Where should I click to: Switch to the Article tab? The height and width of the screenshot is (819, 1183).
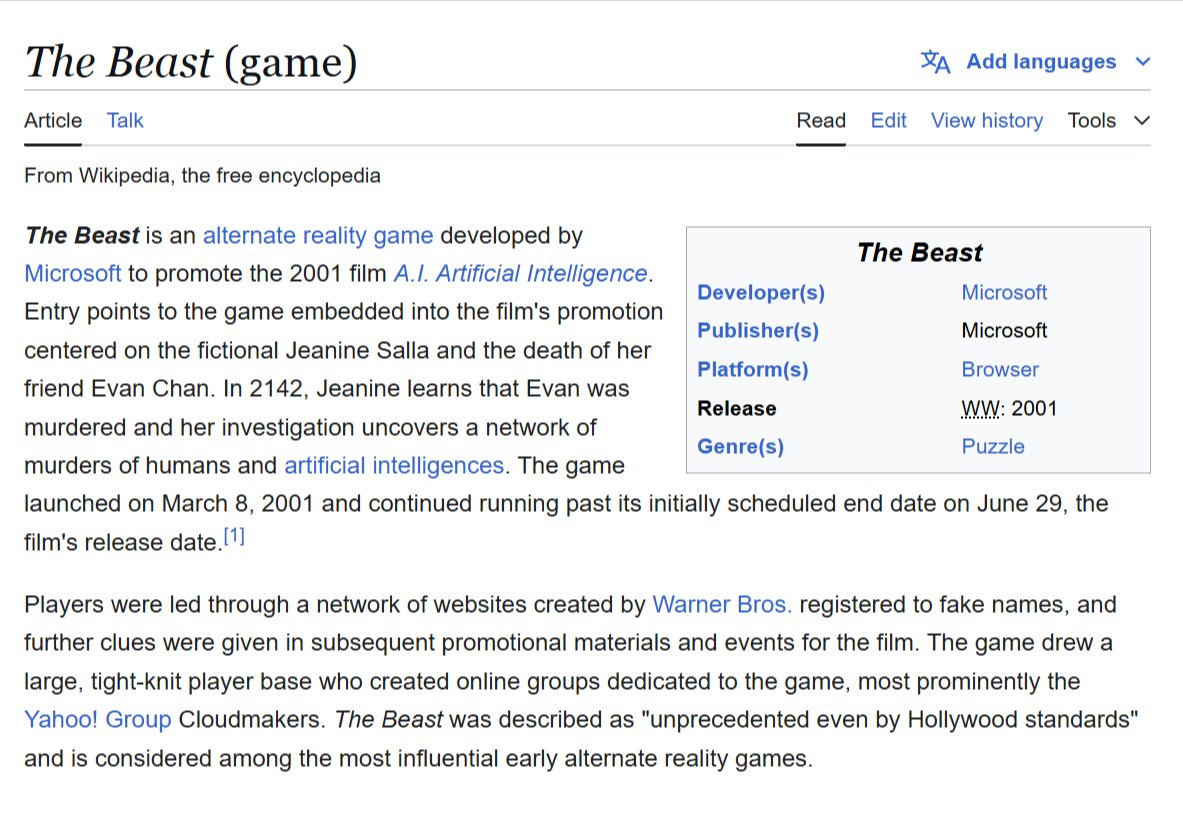53,121
